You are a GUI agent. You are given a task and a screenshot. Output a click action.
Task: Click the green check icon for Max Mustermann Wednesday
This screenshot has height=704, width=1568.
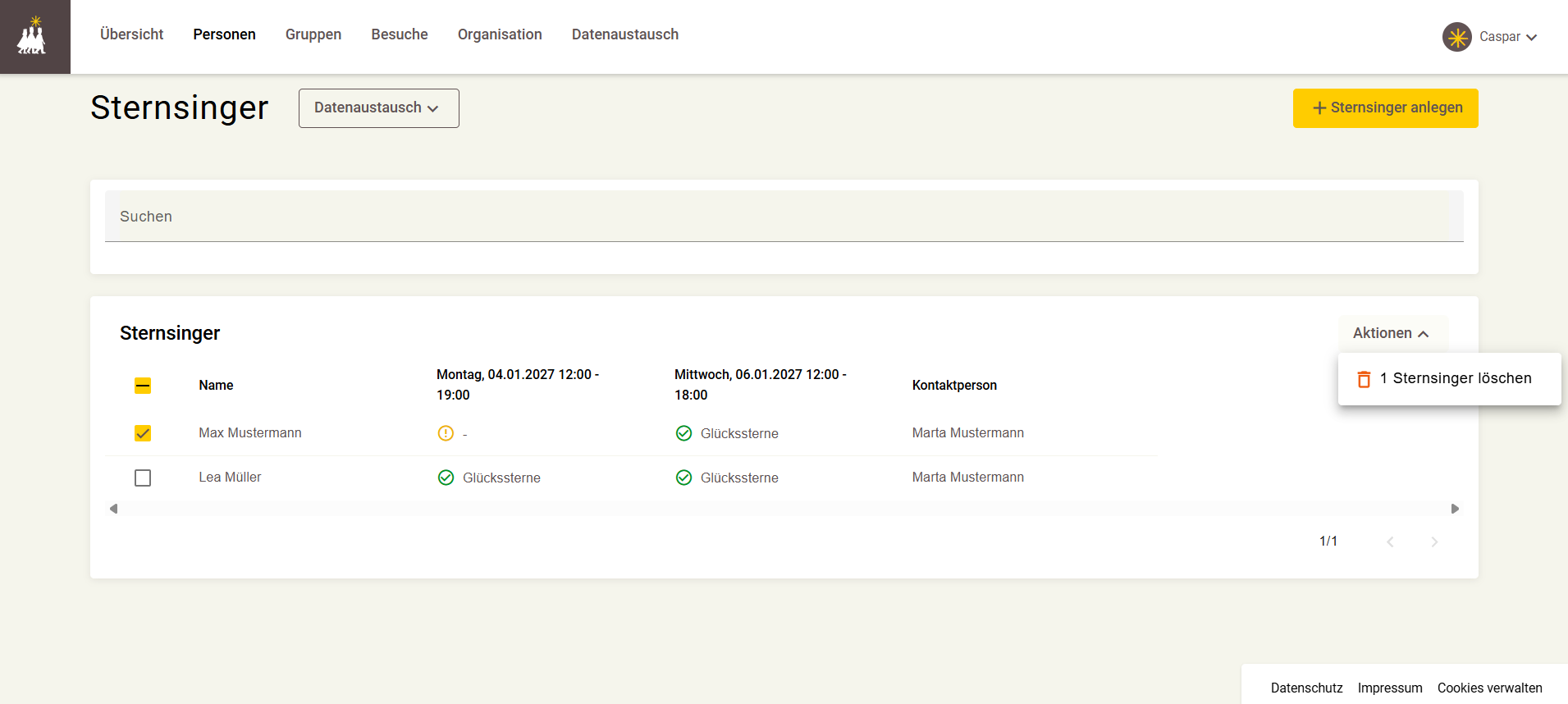point(683,433)
